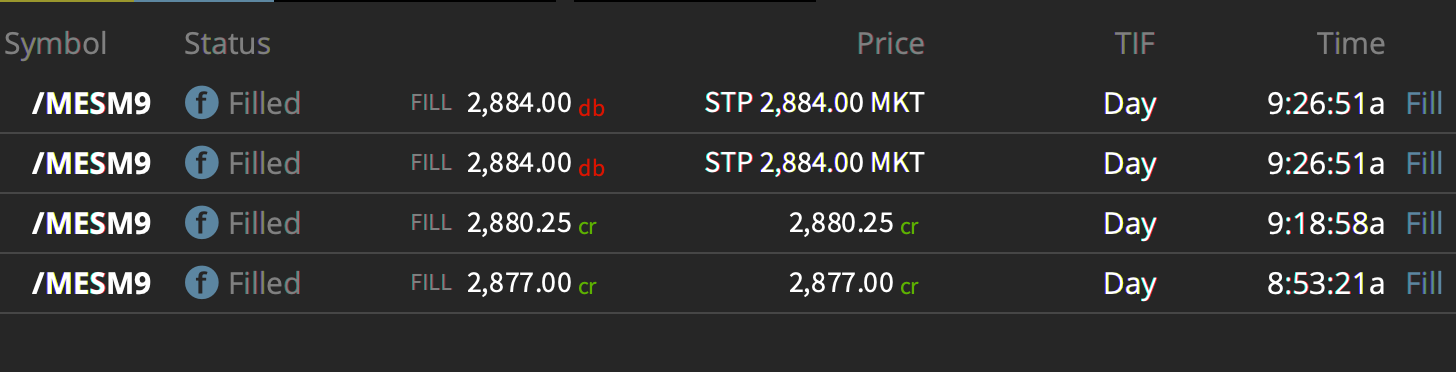Click the filled icon in the second 9:26:51a row
This screenshot has width=1456, height=372.
click(202, 163)
